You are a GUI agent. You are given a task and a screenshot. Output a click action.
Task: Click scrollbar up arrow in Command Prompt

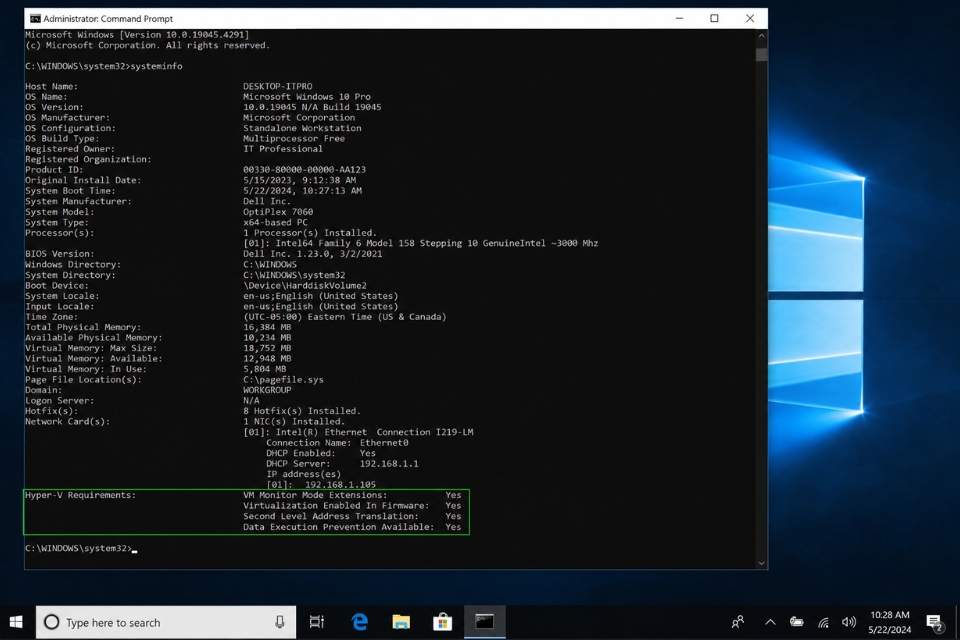(761, 36)
